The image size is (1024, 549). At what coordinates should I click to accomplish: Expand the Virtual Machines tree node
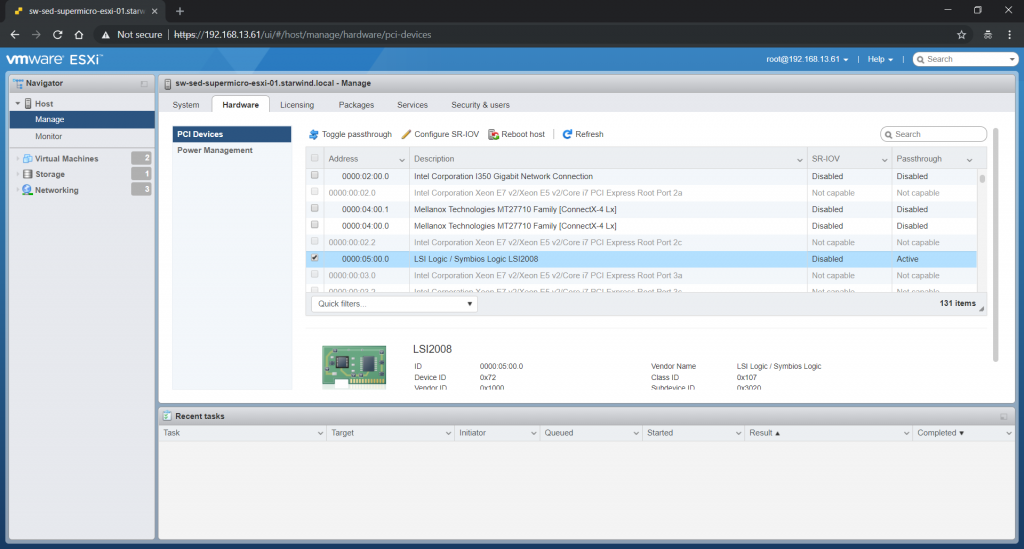click(18, 159)
